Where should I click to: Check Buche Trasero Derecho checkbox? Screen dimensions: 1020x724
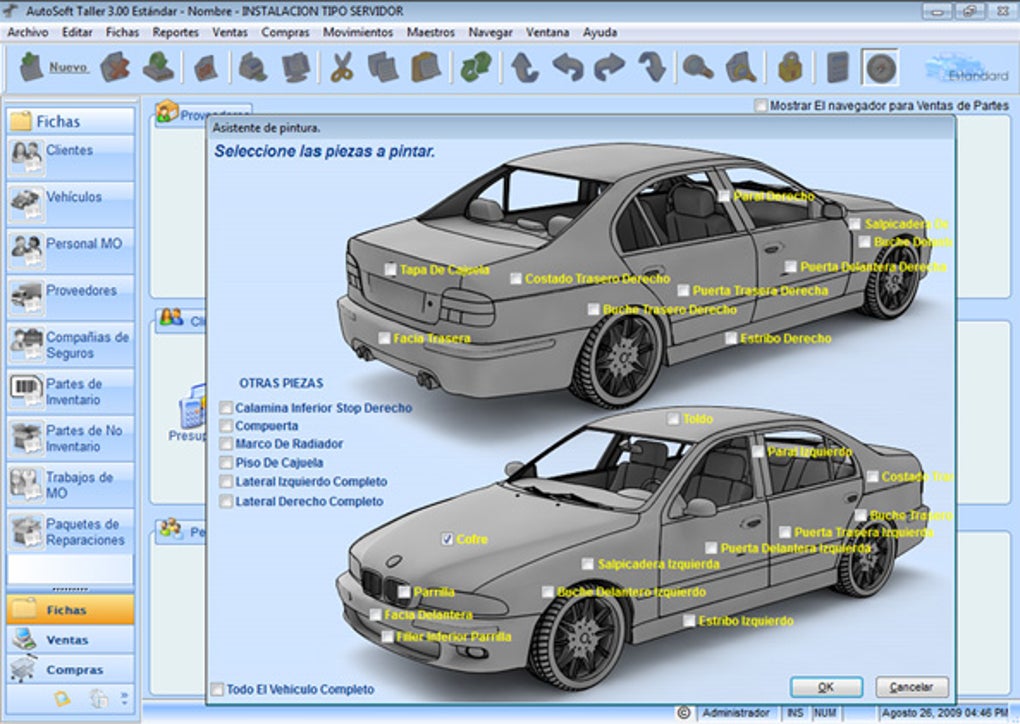coord(594,310)
